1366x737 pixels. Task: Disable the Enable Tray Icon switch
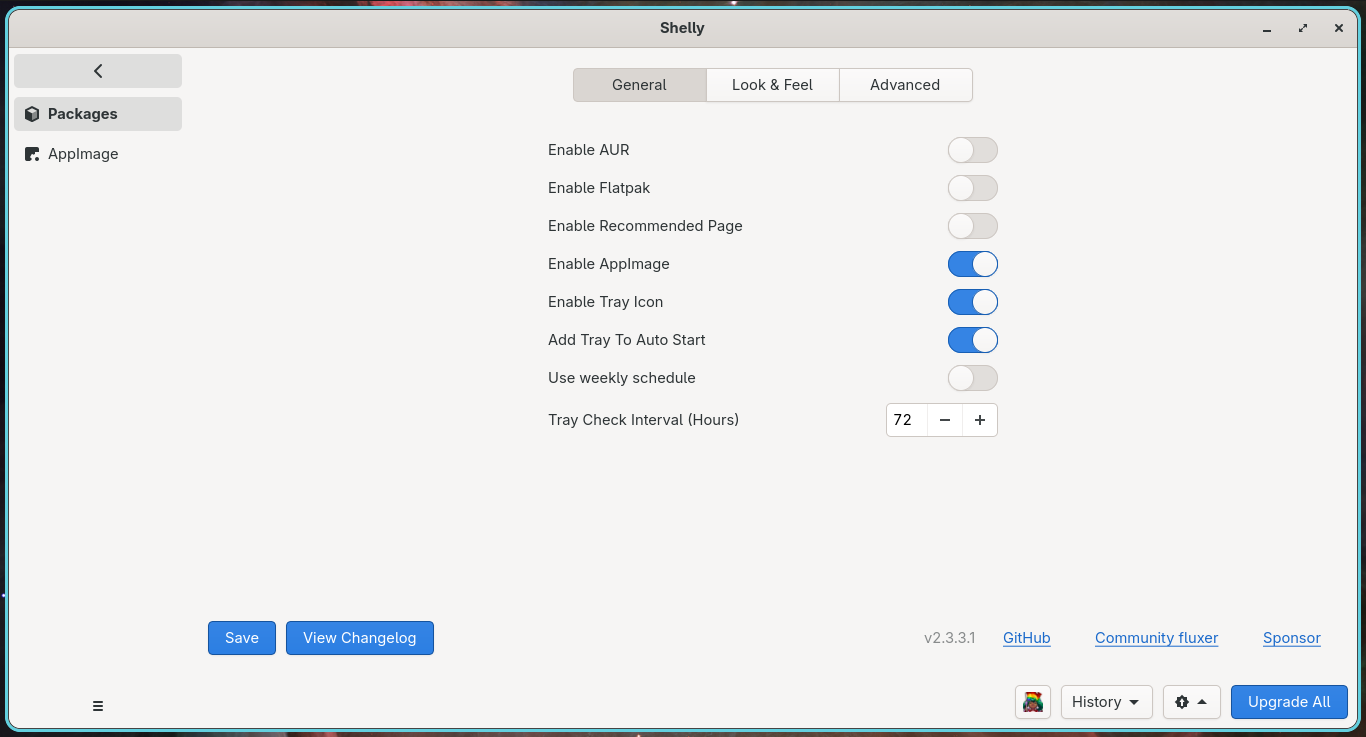pyautogui.click(x=973, y=302)
